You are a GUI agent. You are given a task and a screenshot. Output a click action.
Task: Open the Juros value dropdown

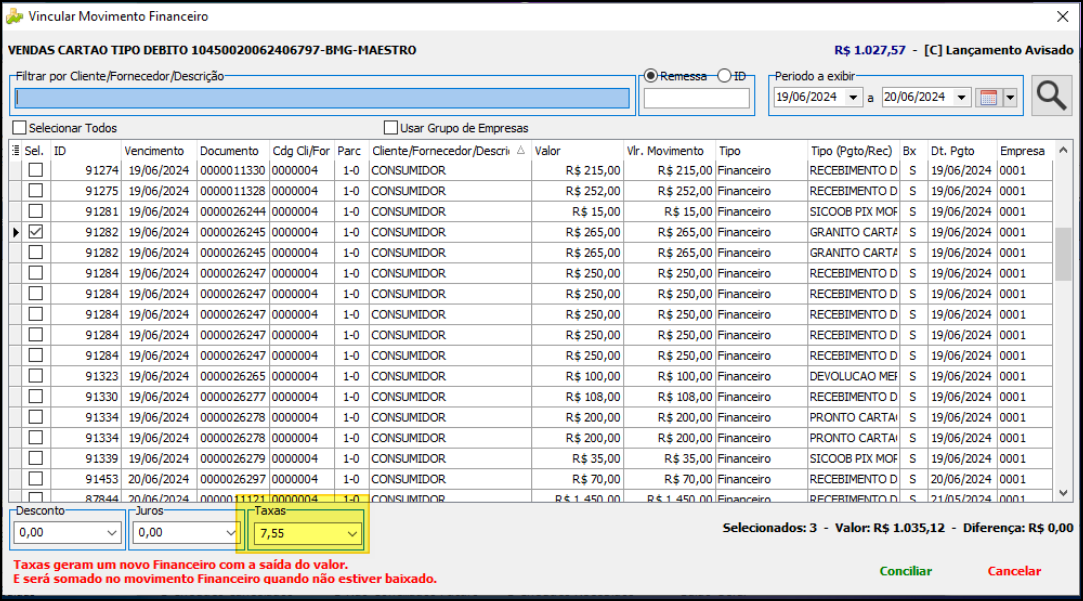[x=230, y=533]
